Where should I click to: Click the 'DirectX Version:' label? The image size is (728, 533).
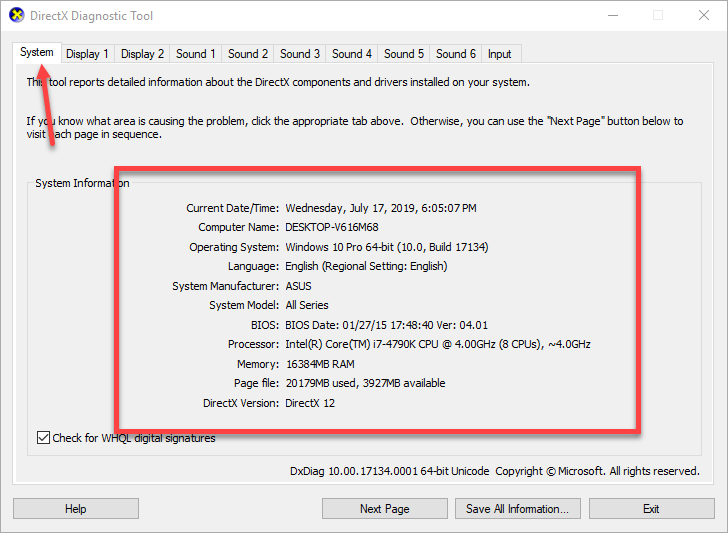(x=241, y=403)
